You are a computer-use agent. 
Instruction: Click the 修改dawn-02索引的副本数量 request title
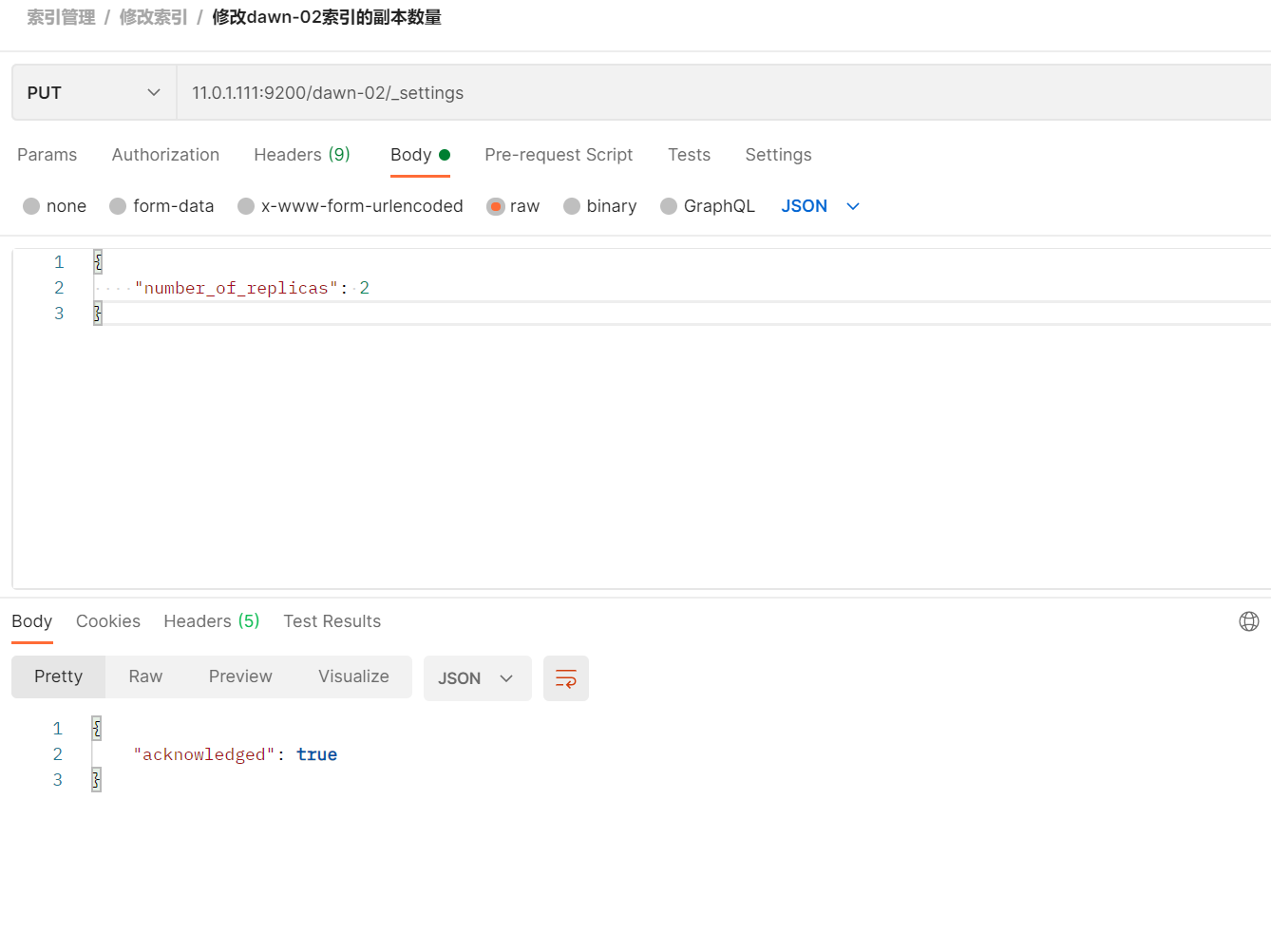[327, 17]
